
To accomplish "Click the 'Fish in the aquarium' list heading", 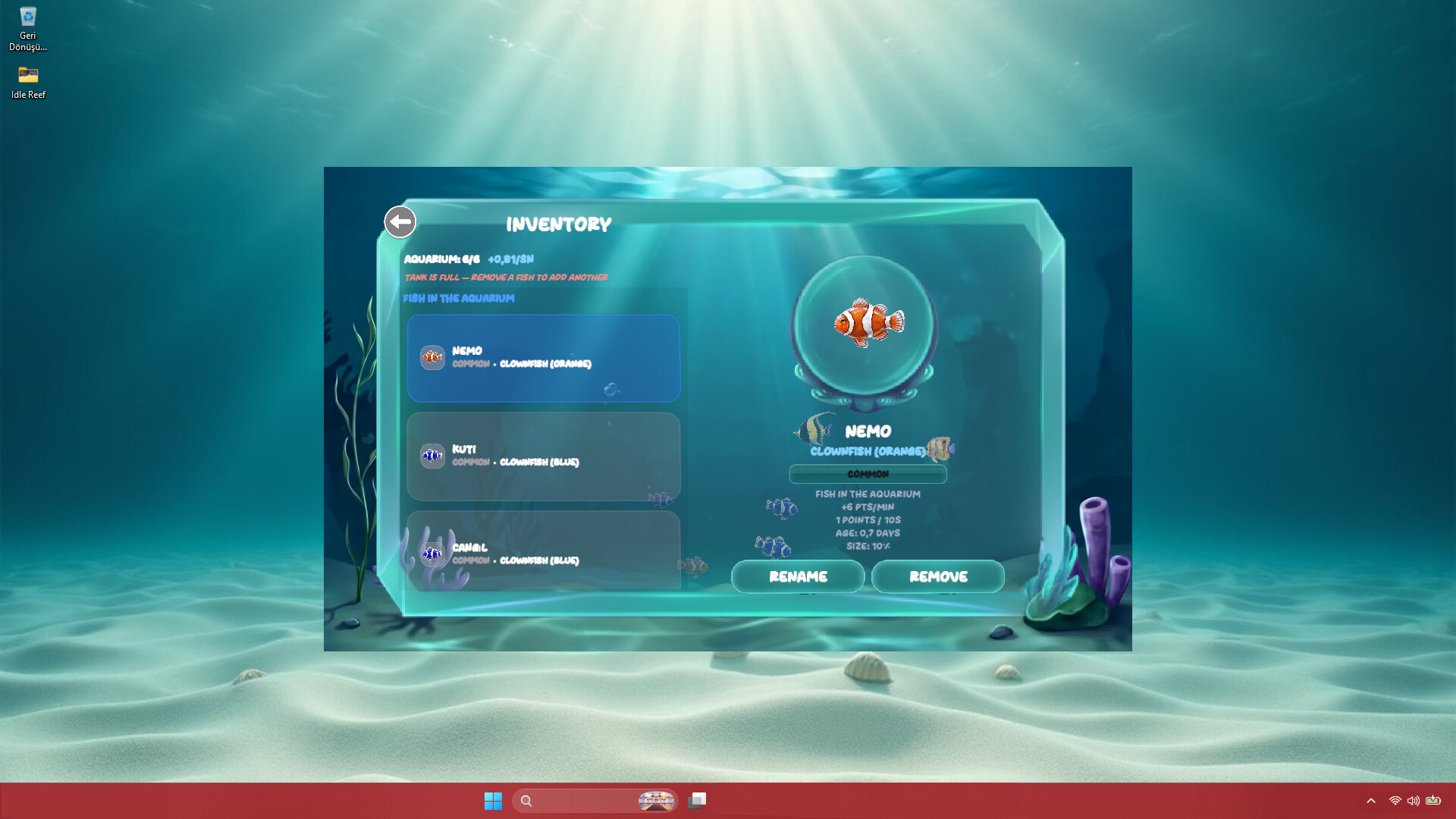I will [x=458, y=298].
